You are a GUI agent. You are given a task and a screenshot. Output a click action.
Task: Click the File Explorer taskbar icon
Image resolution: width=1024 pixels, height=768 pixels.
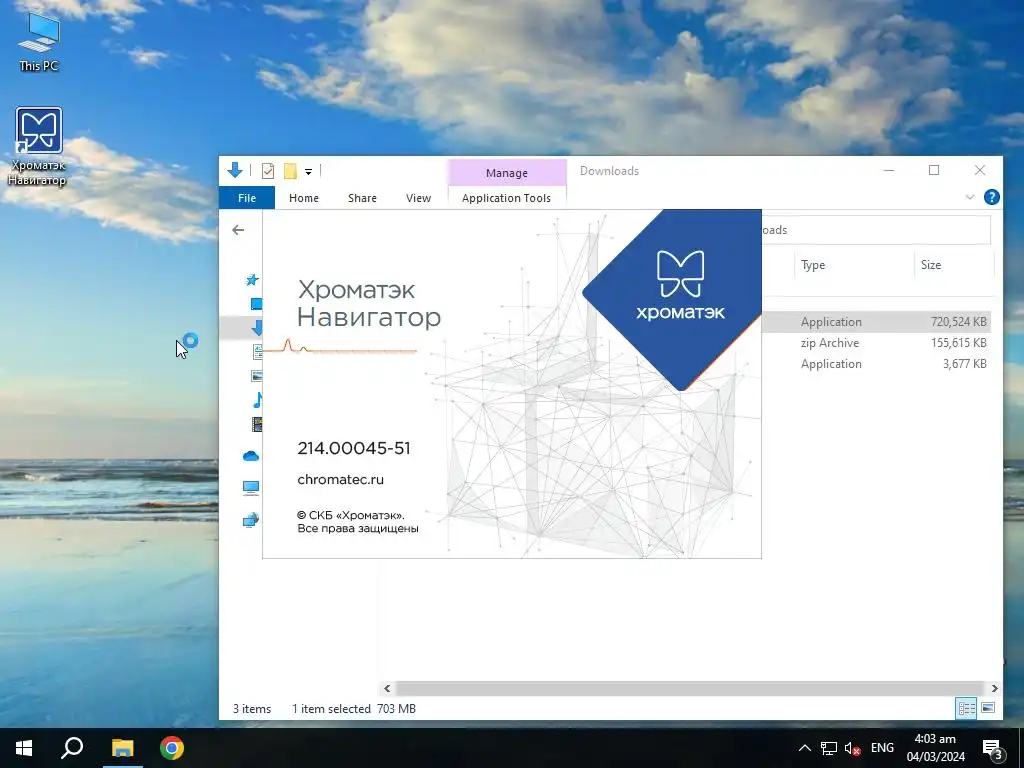point(122,748)
